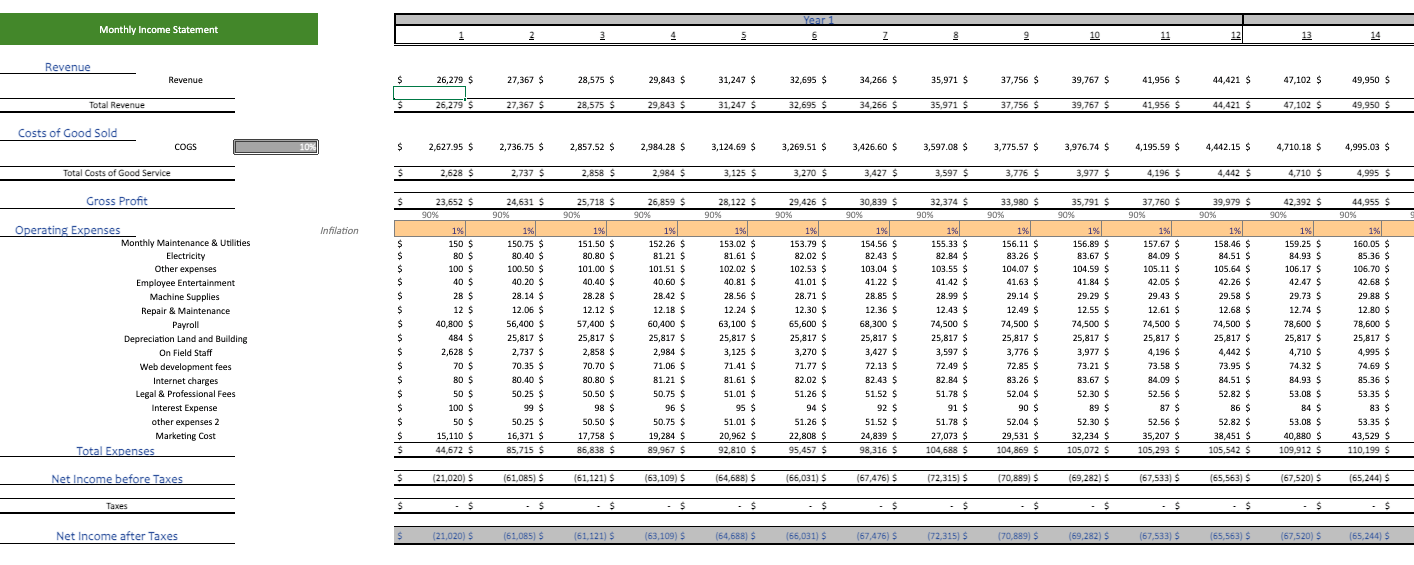The width and height of the screenshot is (1414, 565).
Task: Select the Internet charges label
Action: point(186,381)
